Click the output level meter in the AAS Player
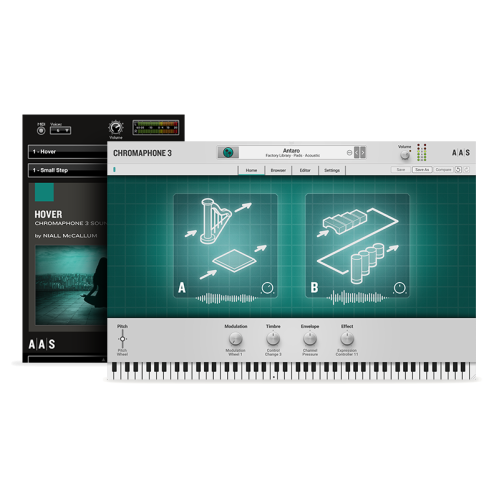This screenshot has width=499, height=500. point(156,128)
